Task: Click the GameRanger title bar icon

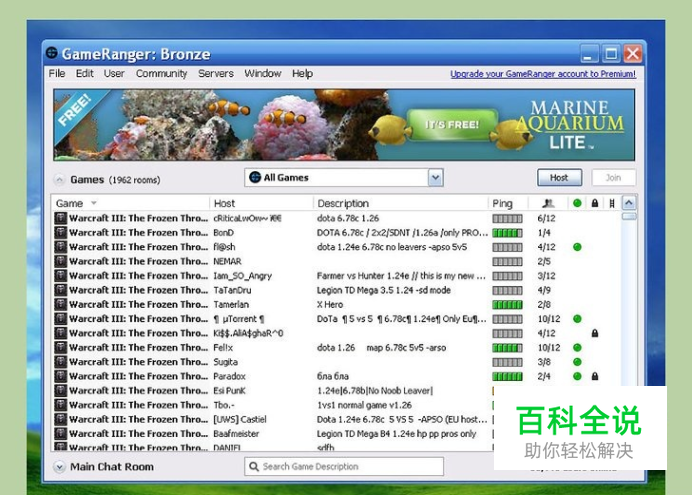Action: [52, 53]
